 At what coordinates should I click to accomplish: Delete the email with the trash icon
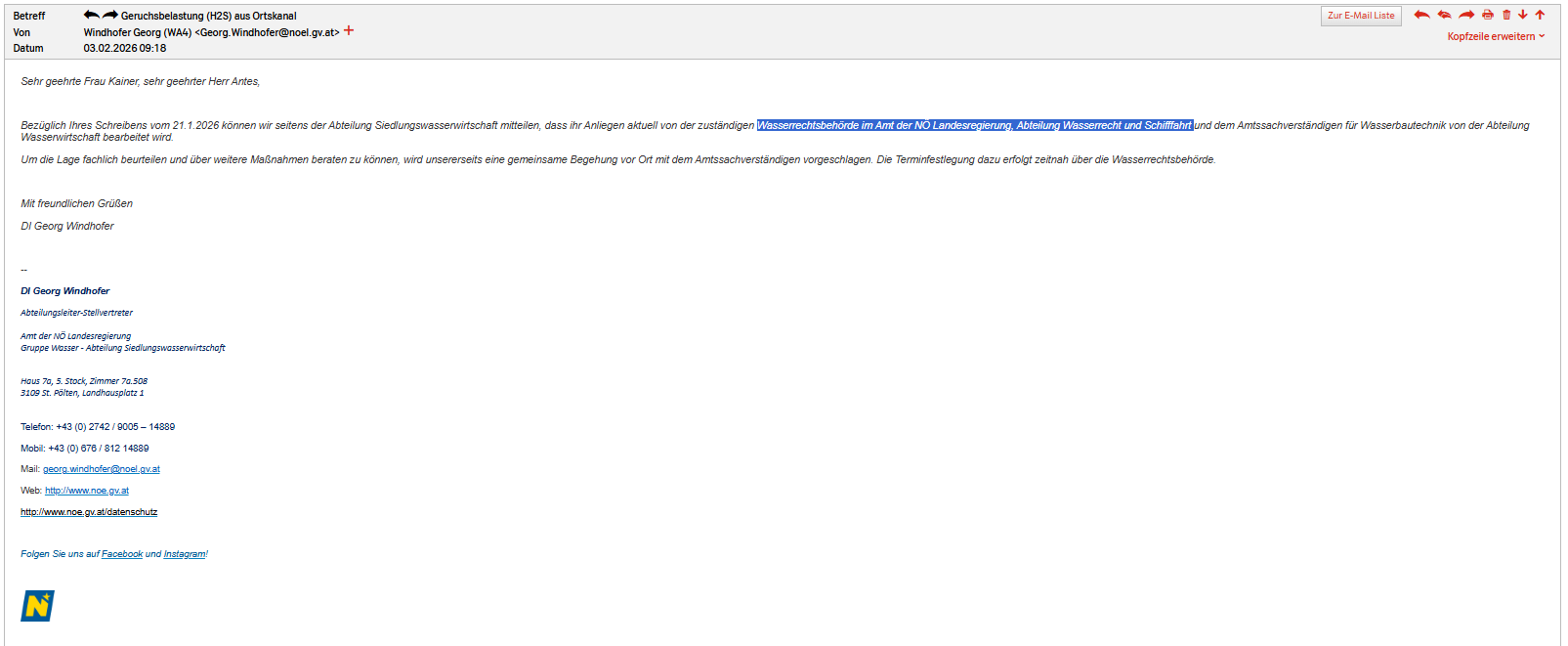click(1506, 15)
